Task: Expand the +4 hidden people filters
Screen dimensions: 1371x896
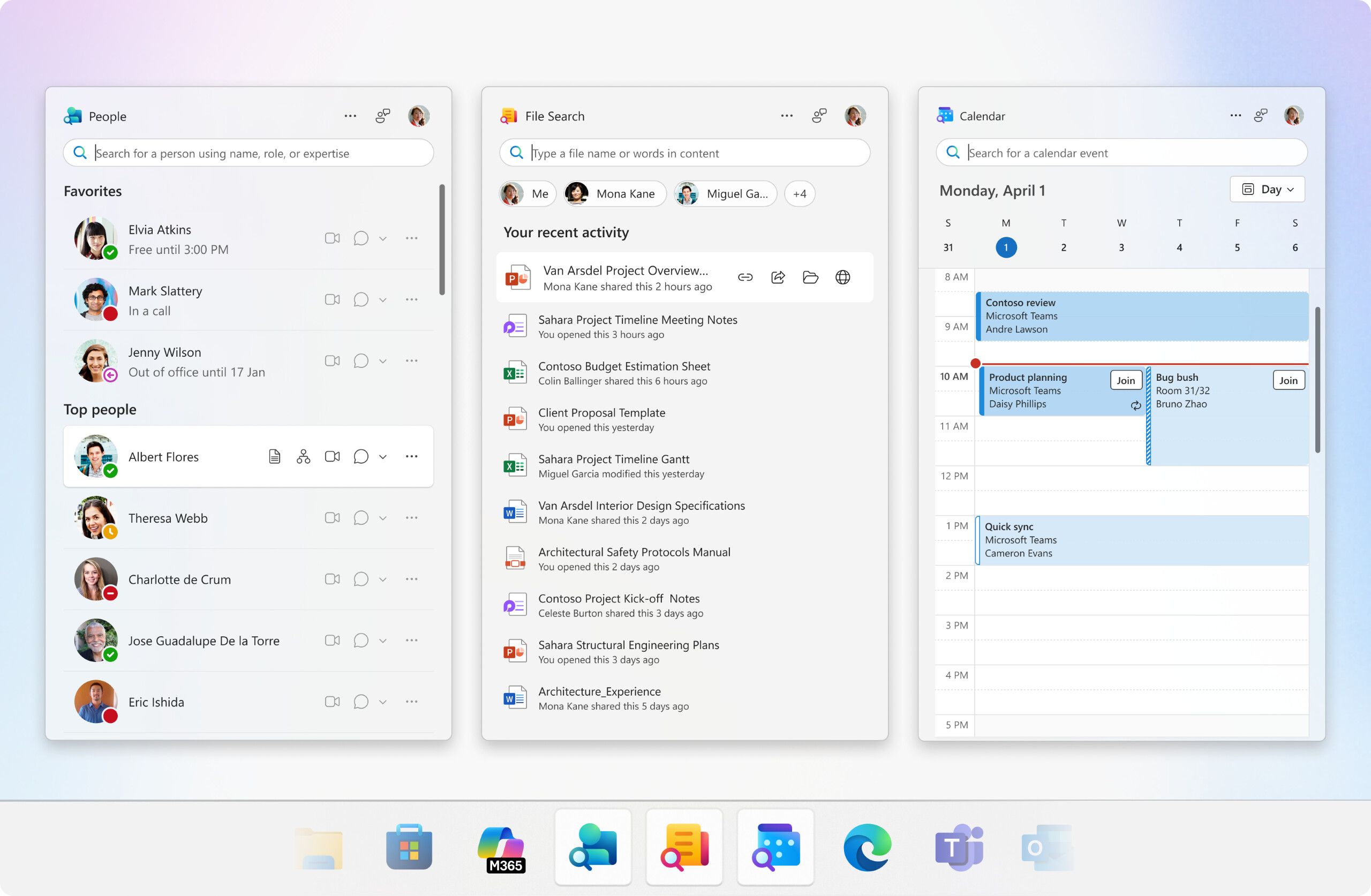Action: 800,193
